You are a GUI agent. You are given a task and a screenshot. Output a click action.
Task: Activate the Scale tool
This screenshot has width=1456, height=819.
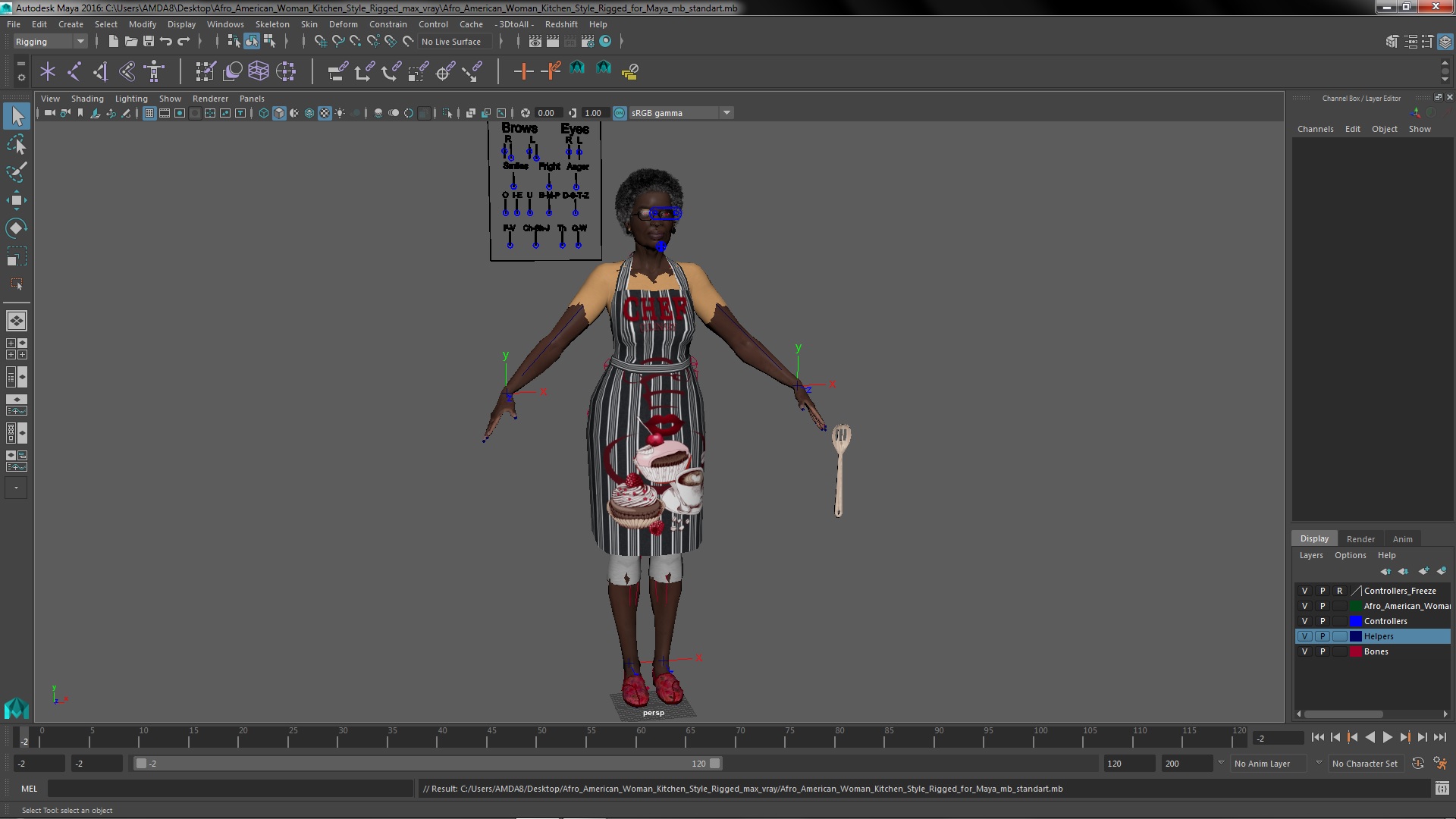(17, 256)
